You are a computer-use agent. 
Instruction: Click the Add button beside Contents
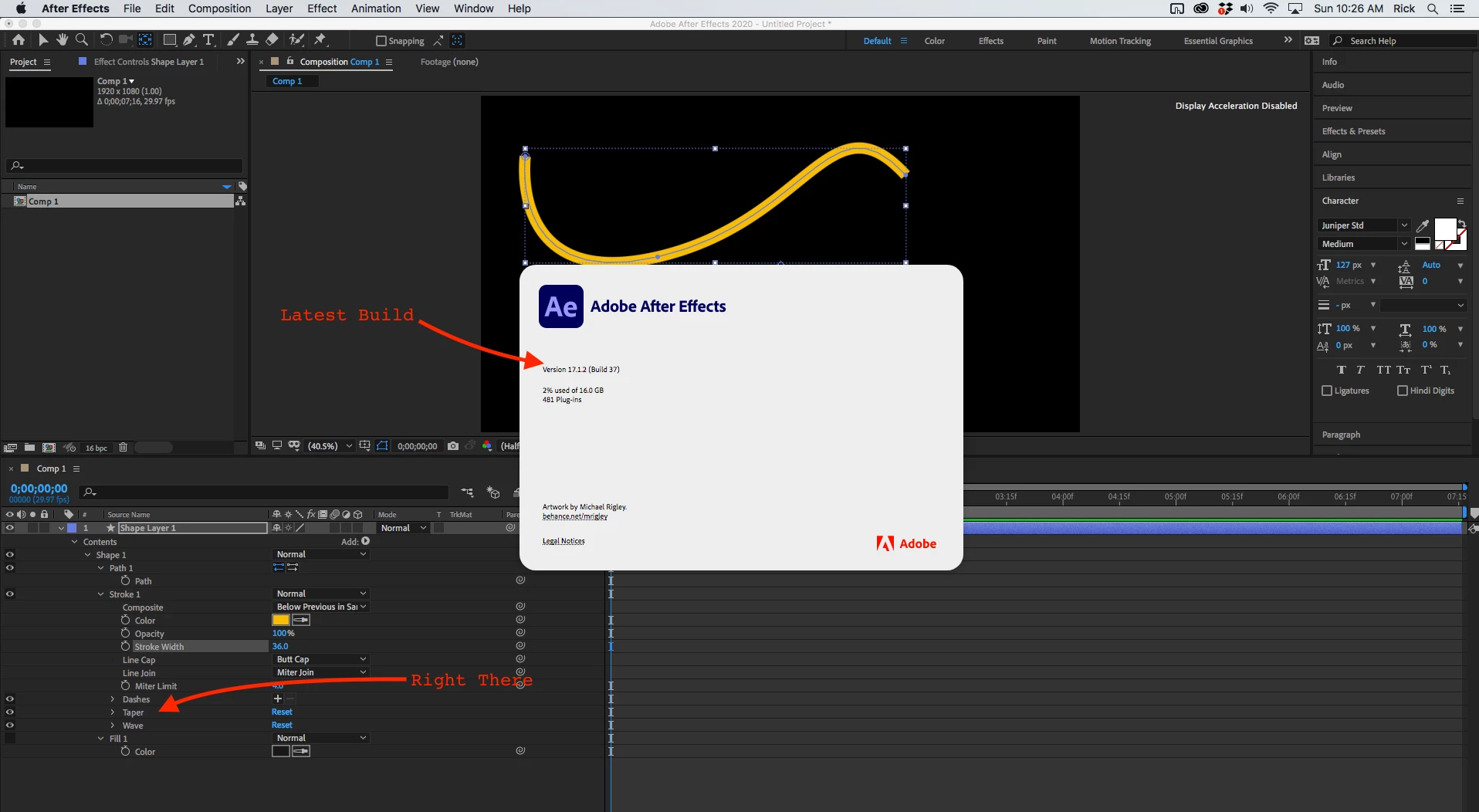[x=365, y=541]
